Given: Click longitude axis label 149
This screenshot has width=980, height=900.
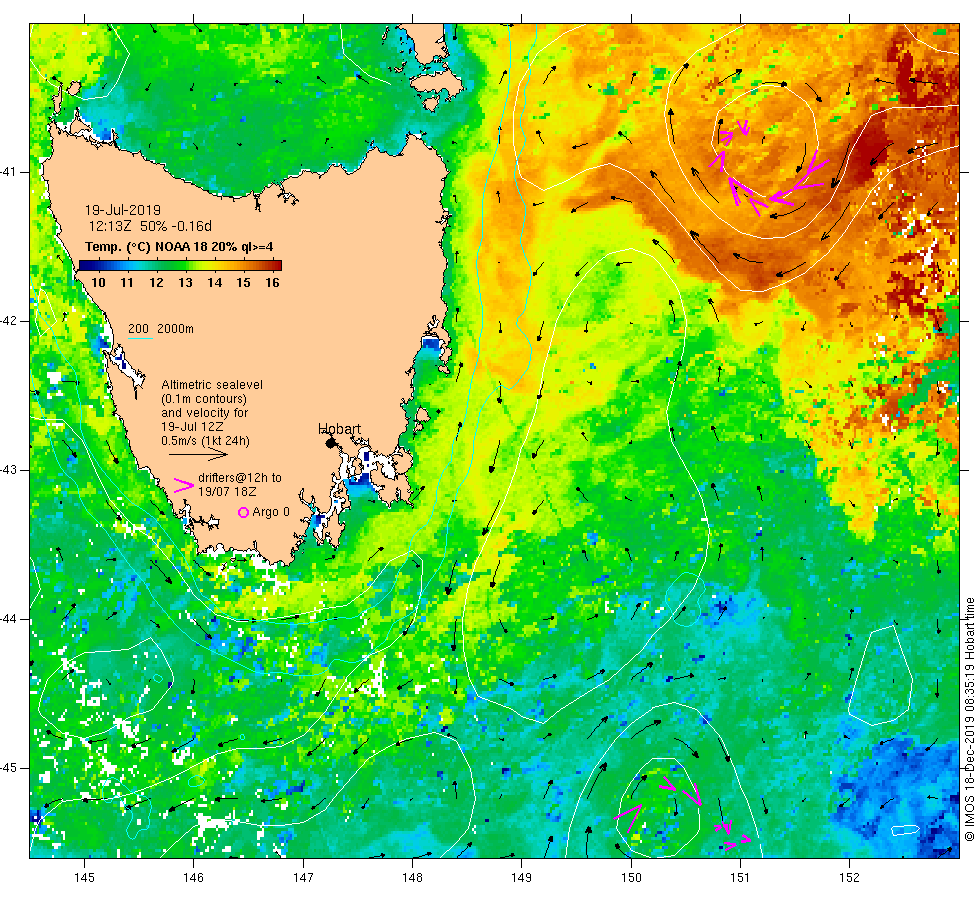Looking at the screenshot, I should 522,878.
